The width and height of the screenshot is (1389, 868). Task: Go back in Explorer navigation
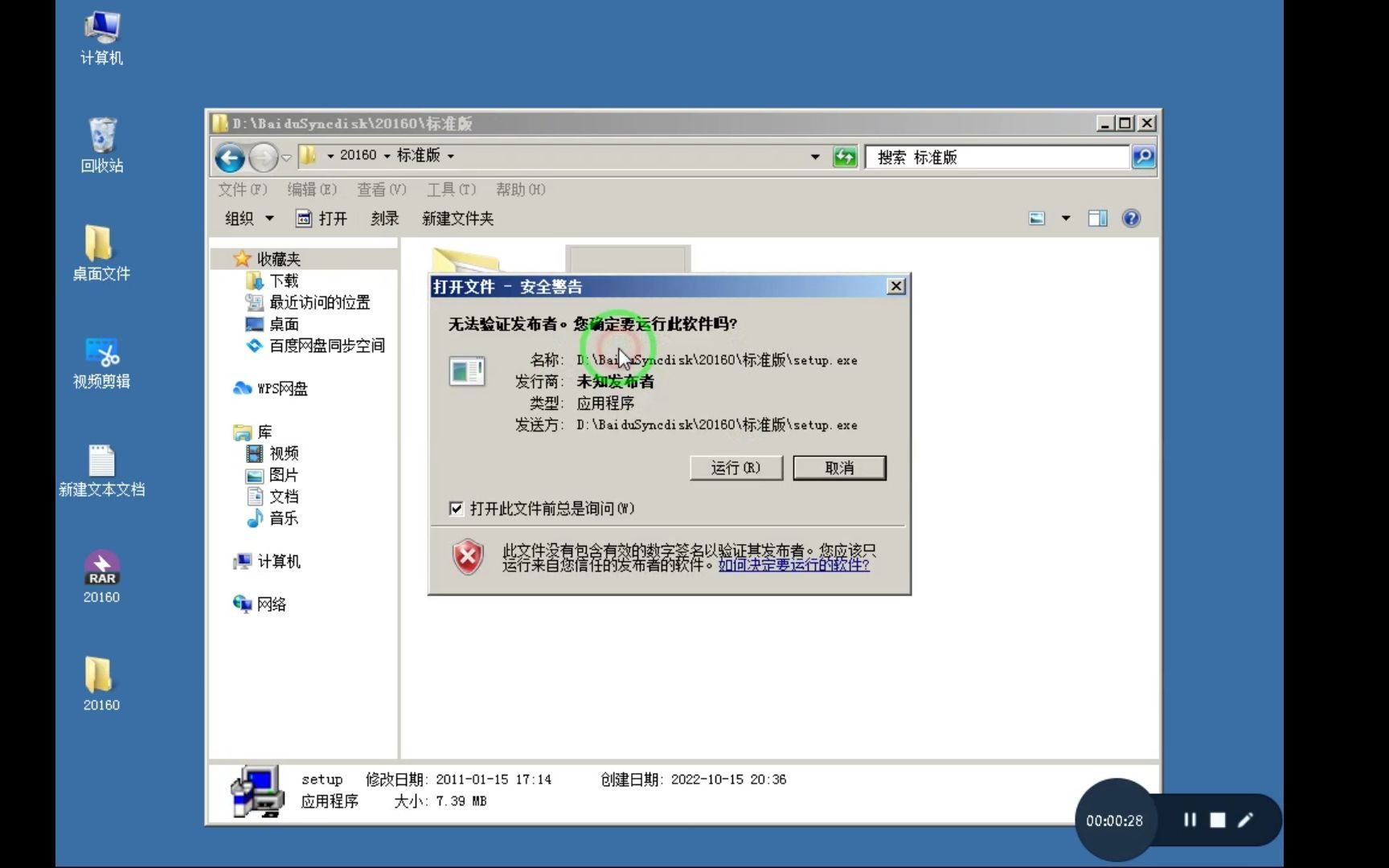(x=230, y=157)
